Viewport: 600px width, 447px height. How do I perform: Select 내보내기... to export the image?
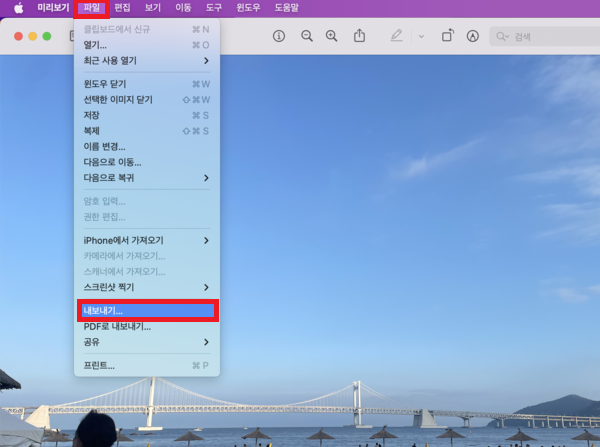(x=148, y=311)
